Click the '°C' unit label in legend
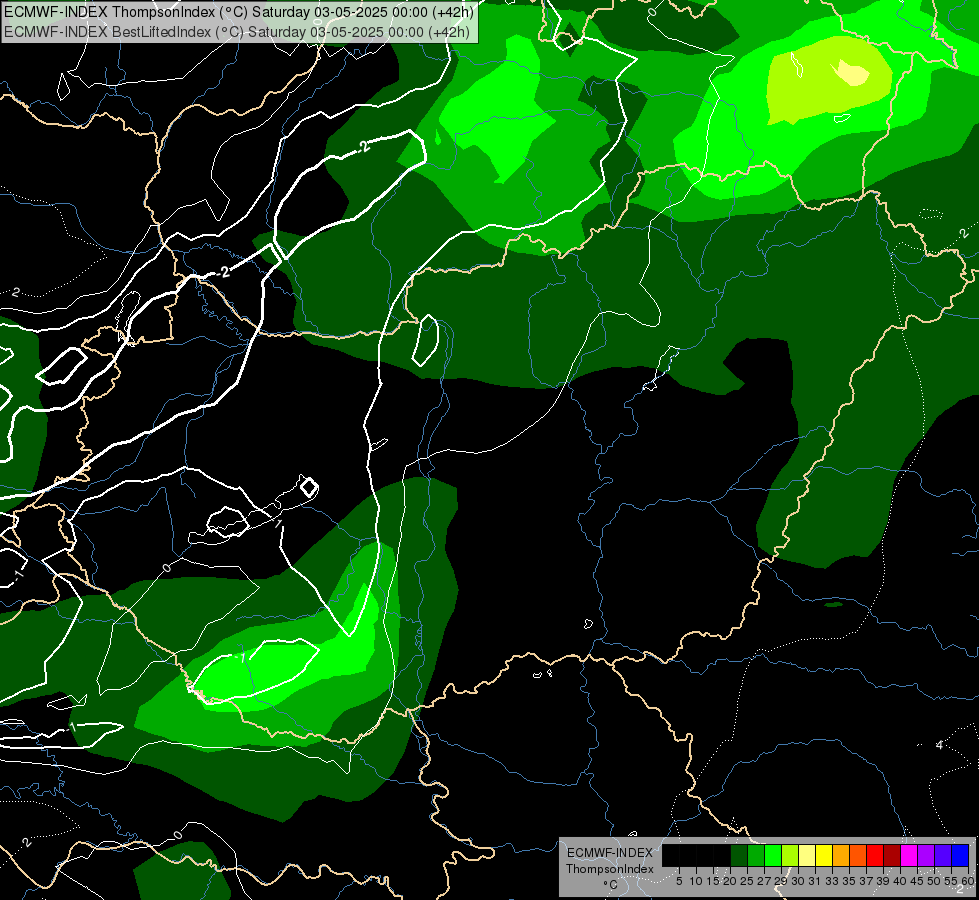The height and width of the screenshot is (900, 979). tap(611, 885)
